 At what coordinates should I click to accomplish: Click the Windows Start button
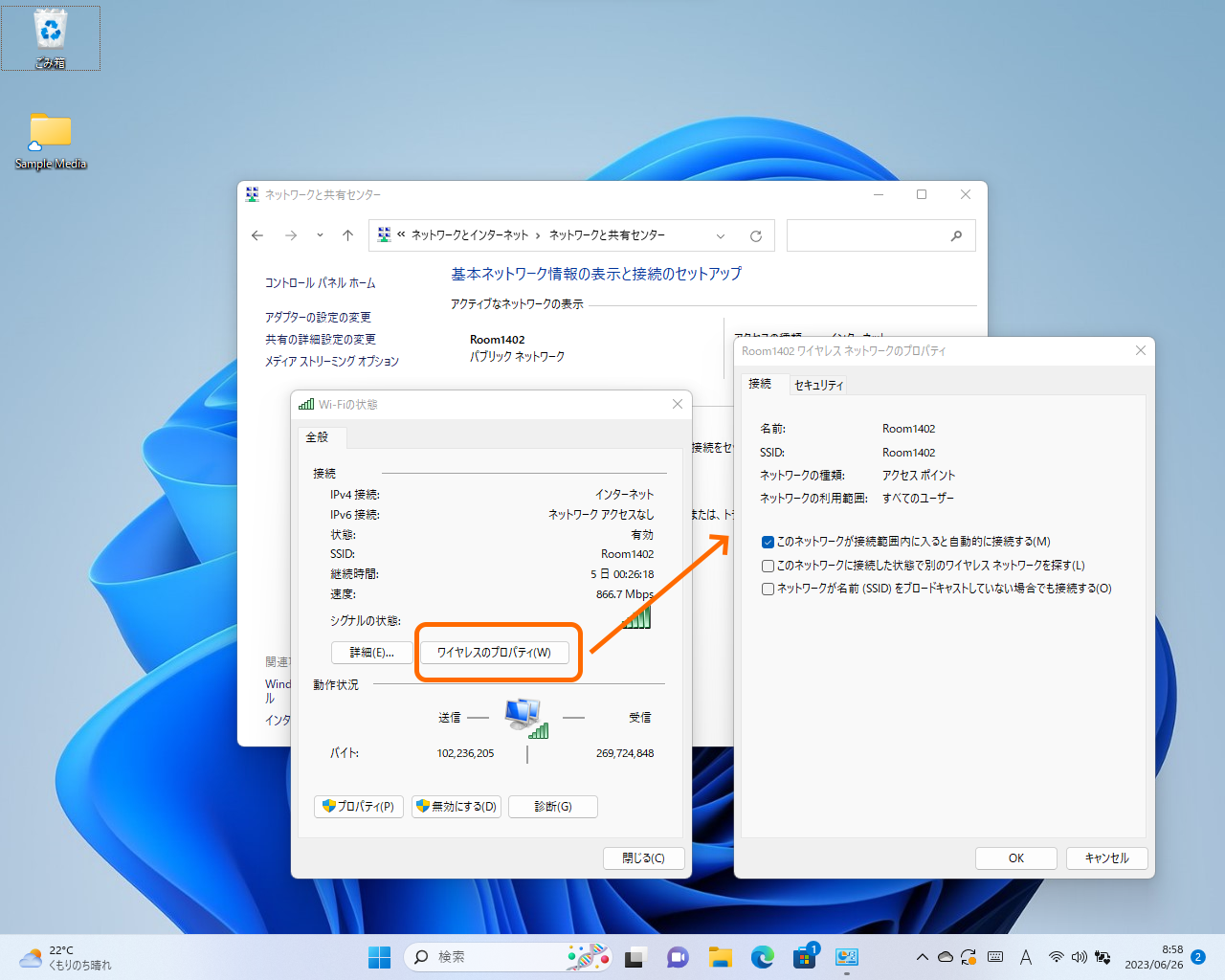pyautogui.click(x=379, y=956)
